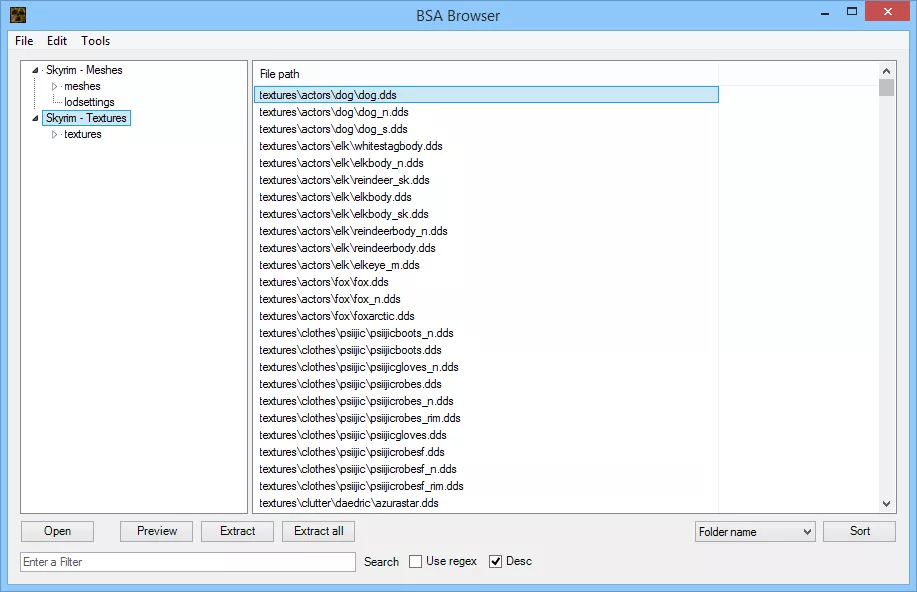Select textures\actors\elk\reindeerbody.dds row
The height and width of the screenshot is (592, 917).
(486, 247)
